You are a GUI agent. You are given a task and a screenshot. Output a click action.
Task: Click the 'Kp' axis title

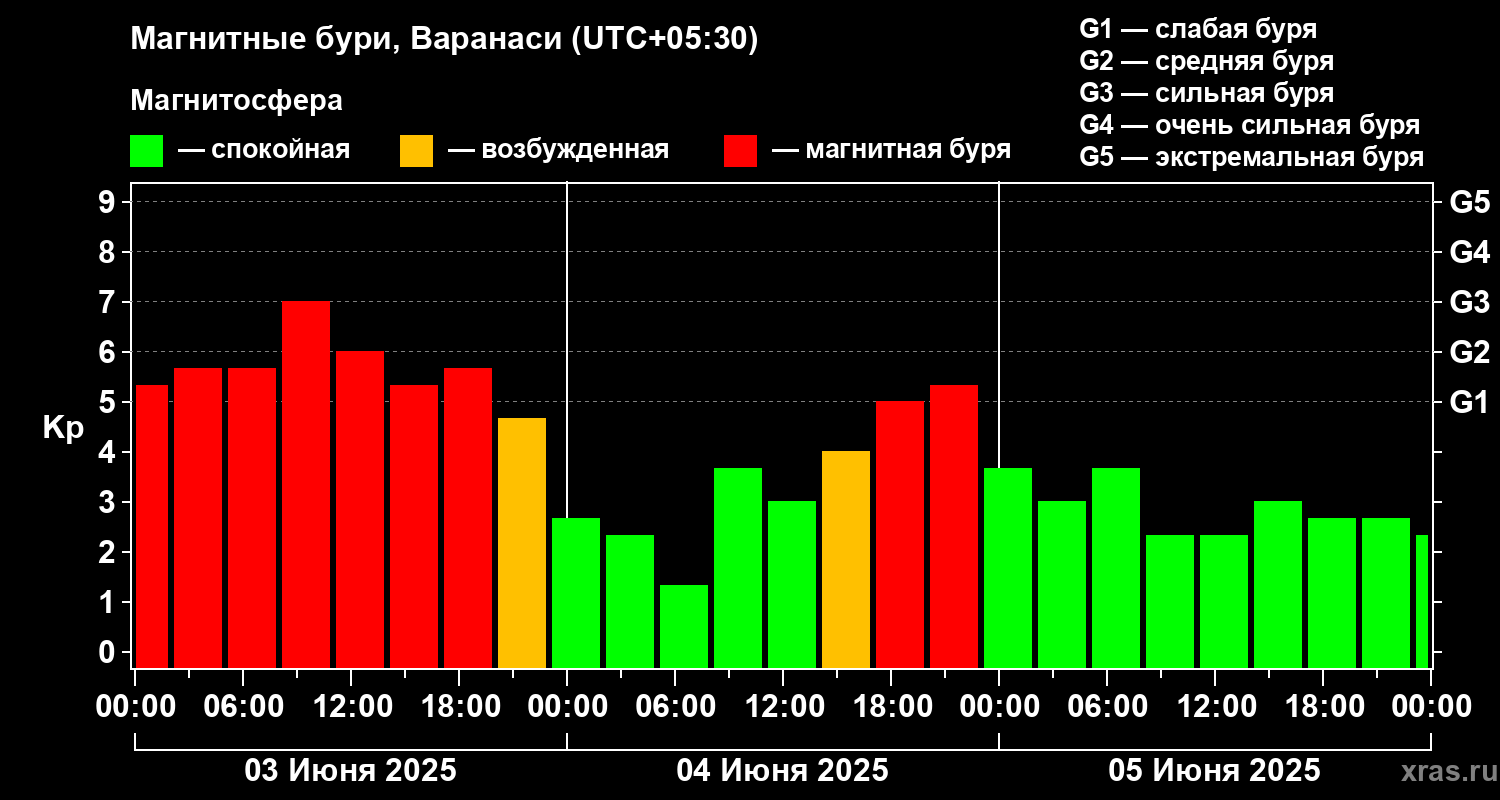(63, 429)
